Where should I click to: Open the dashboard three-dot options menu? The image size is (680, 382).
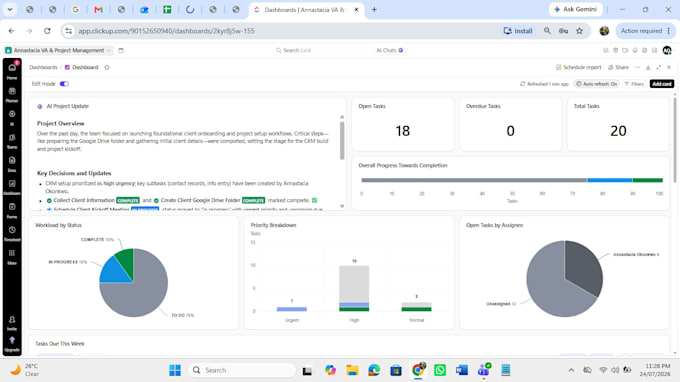pos(638,67)
